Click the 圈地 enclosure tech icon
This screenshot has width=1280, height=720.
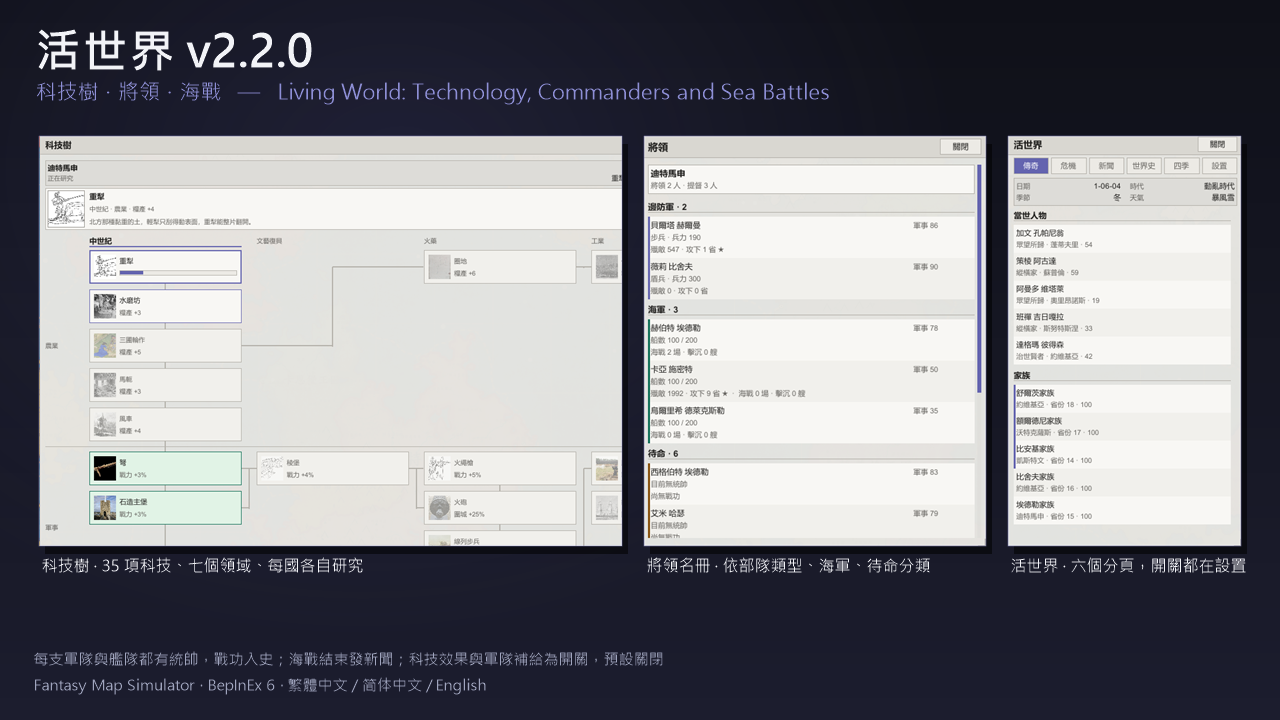click(x=440, y=267)
